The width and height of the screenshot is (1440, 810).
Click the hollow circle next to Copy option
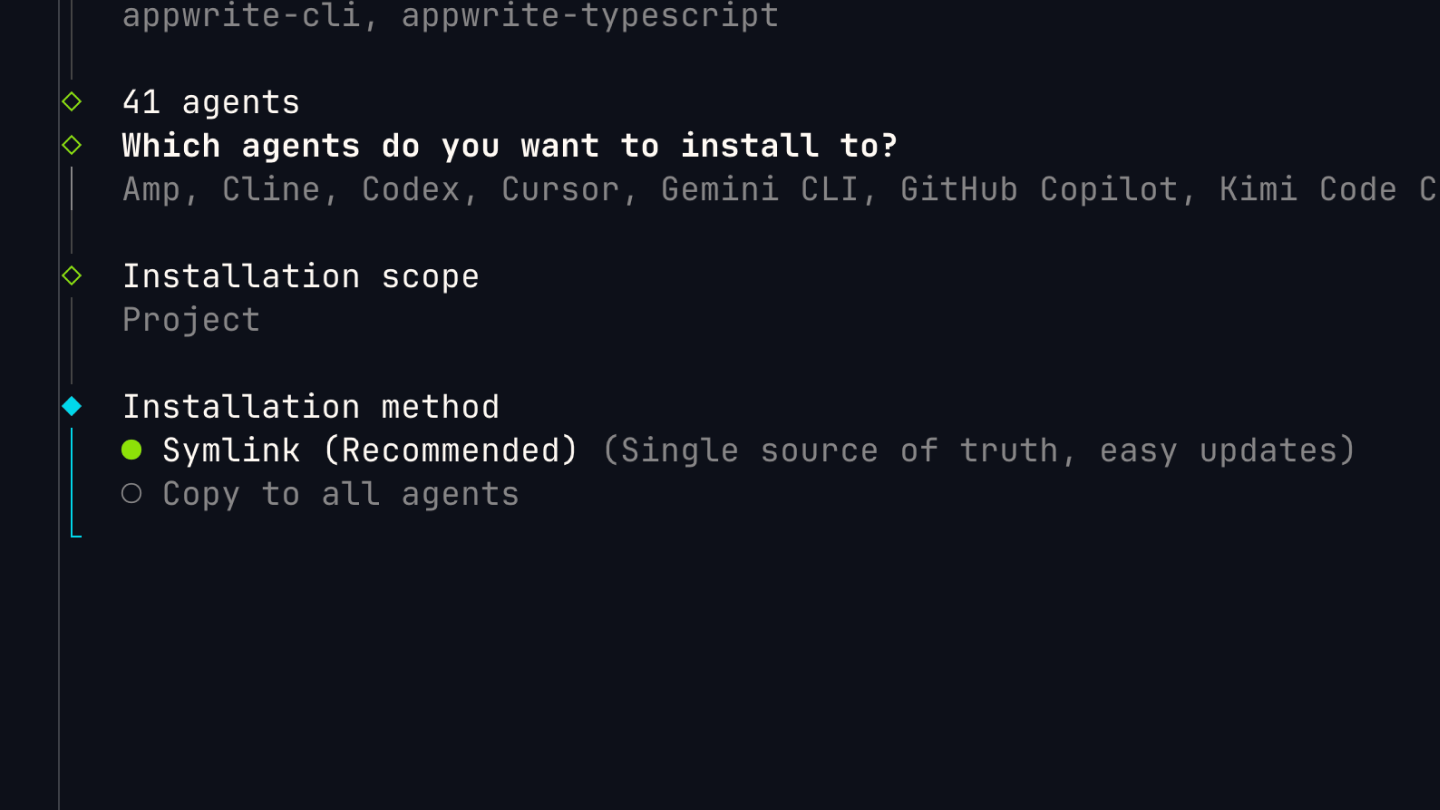point(131,492)
